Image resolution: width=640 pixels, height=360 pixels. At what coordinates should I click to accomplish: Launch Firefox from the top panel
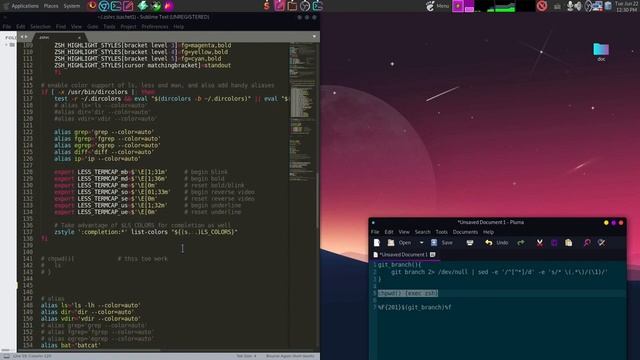coord(92,6)
